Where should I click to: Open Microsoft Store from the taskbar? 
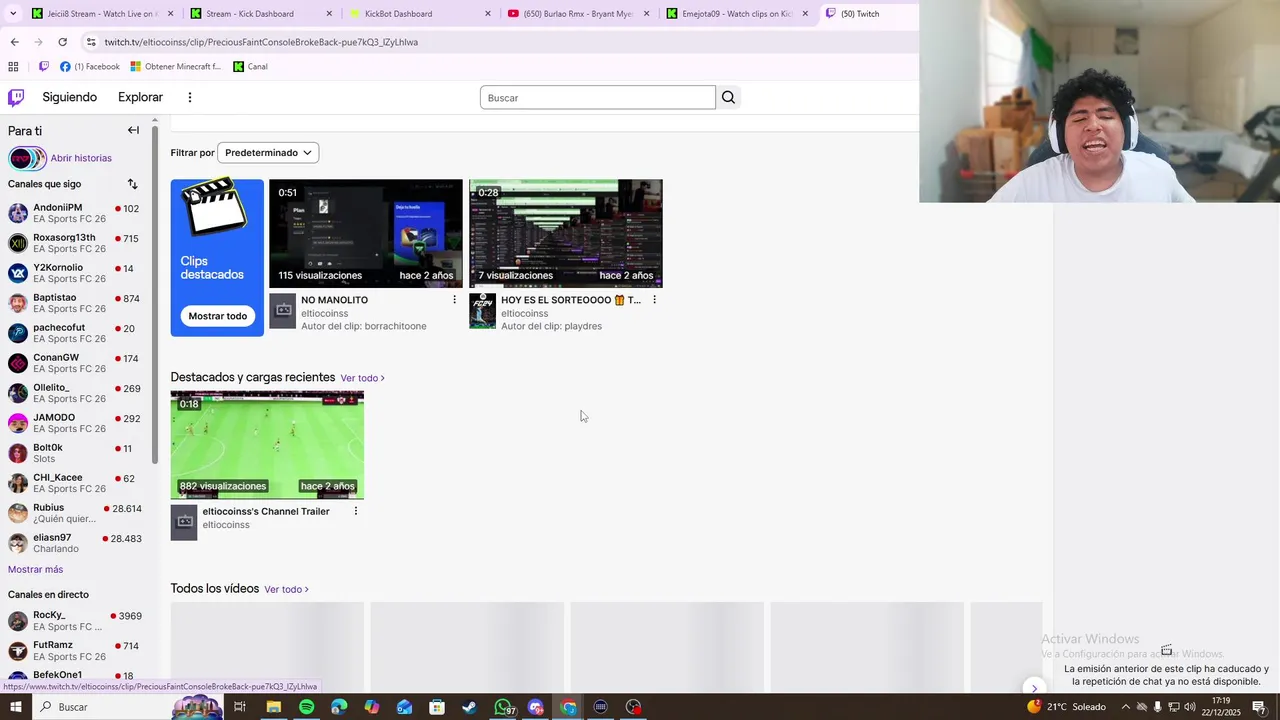pyautogui.click(x=437, y=707)
